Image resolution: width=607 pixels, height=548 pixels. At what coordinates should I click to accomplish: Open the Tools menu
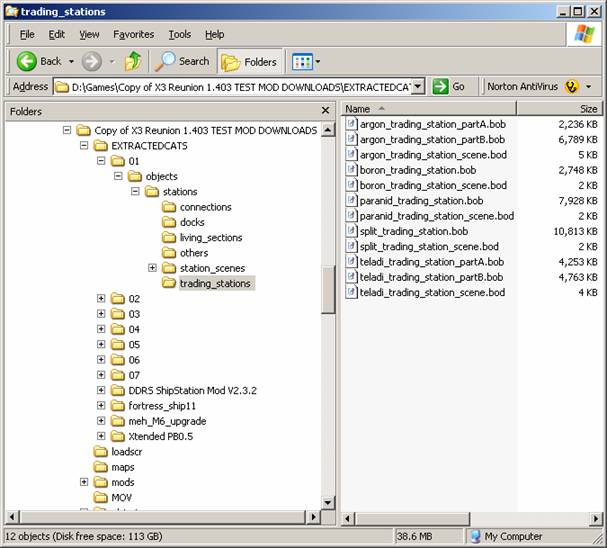[x=179, y=34]
